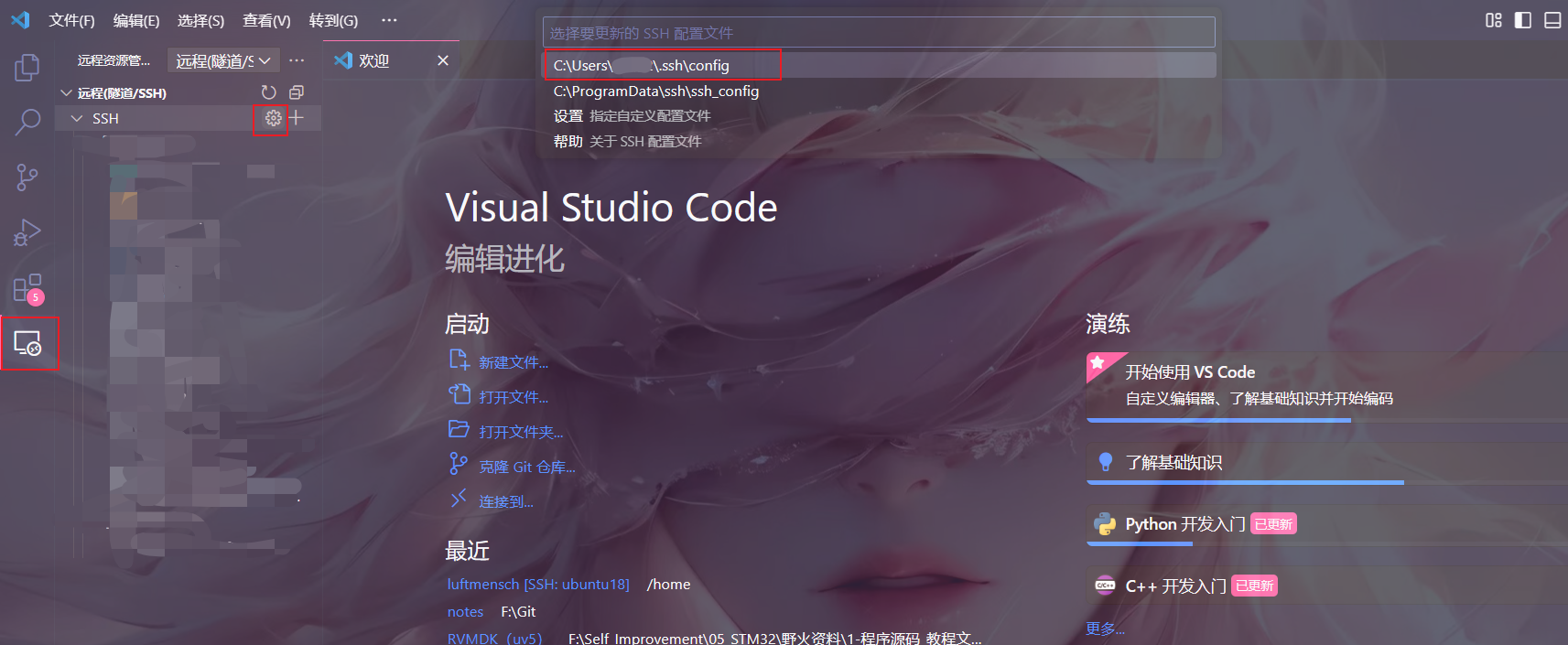This screenshot has width=1568, height=645.
Task: Refresh the remote tunnels/SSH list
Action: click(268, 92)
